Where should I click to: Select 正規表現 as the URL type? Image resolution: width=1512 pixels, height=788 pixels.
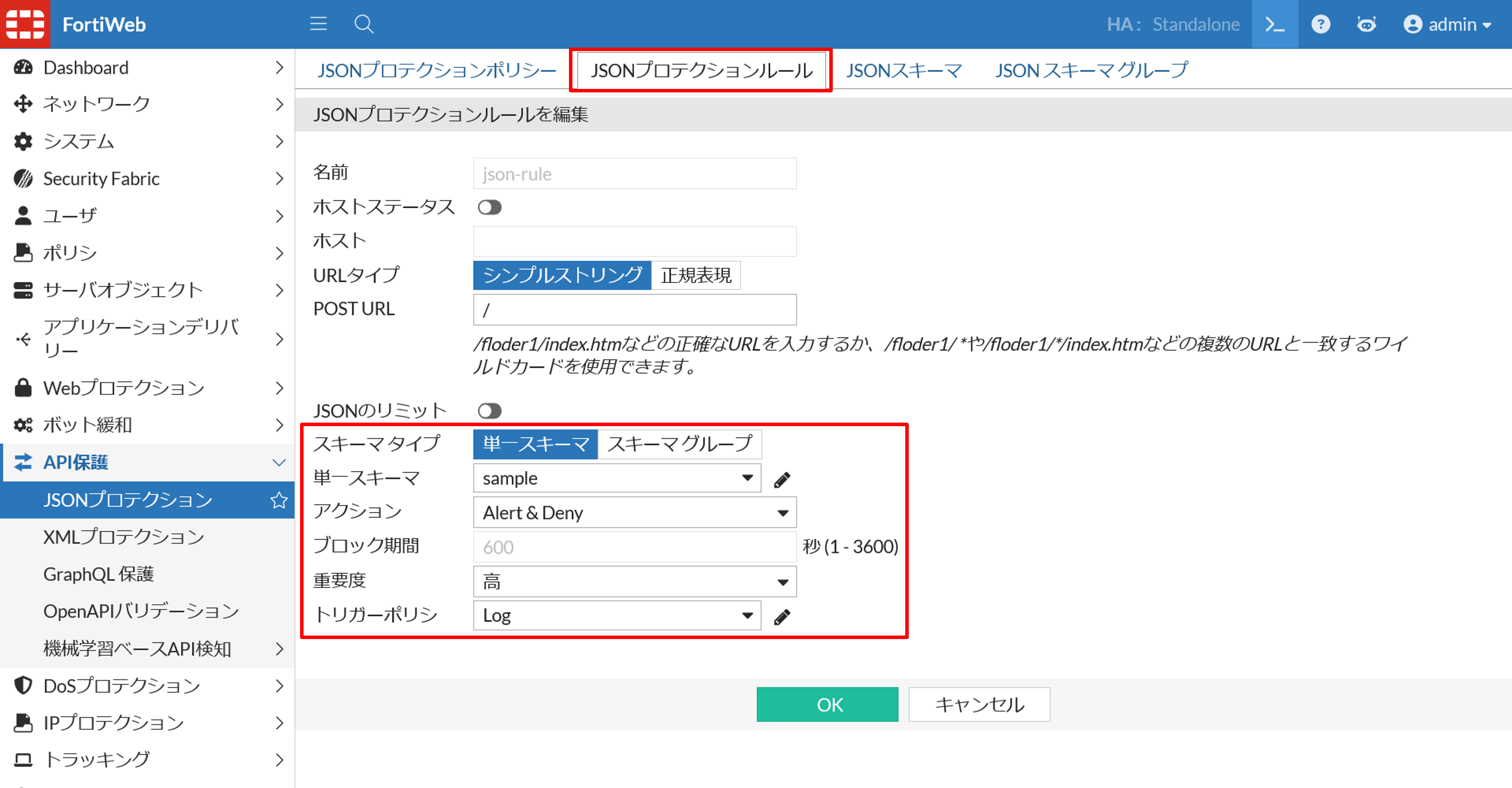[x=696, y=275]
